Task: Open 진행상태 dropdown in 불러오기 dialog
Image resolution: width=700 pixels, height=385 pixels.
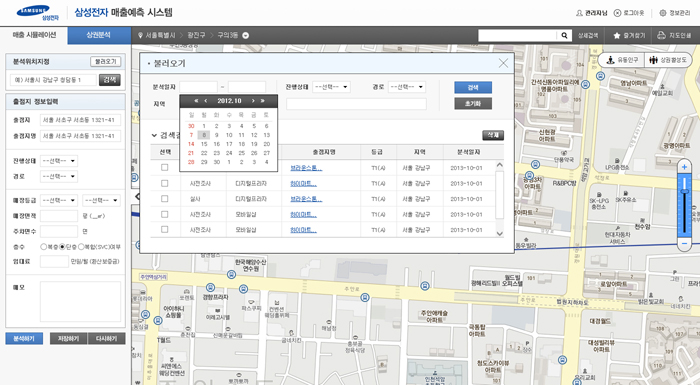Action: [x=331, y=87]
